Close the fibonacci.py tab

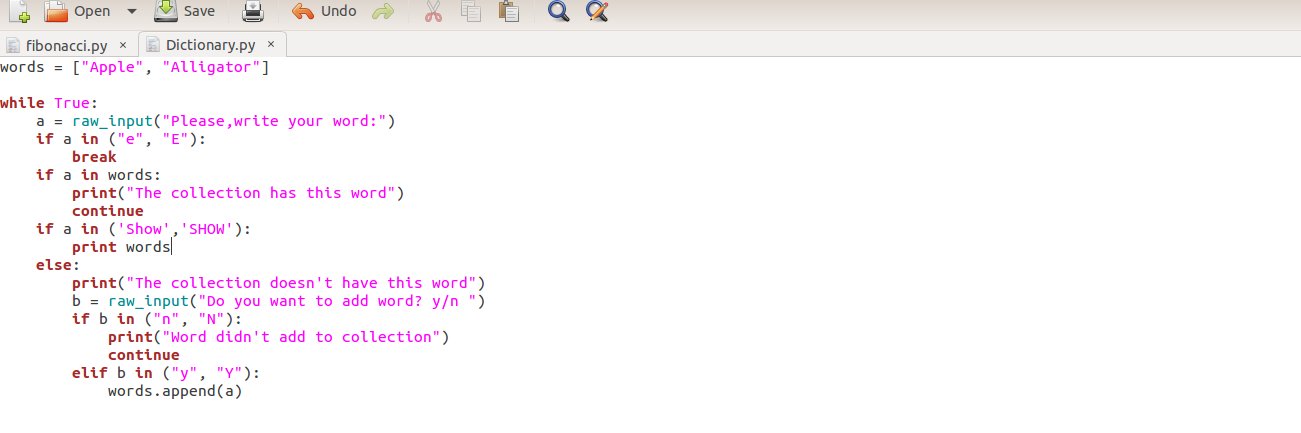tap(122, 45)
